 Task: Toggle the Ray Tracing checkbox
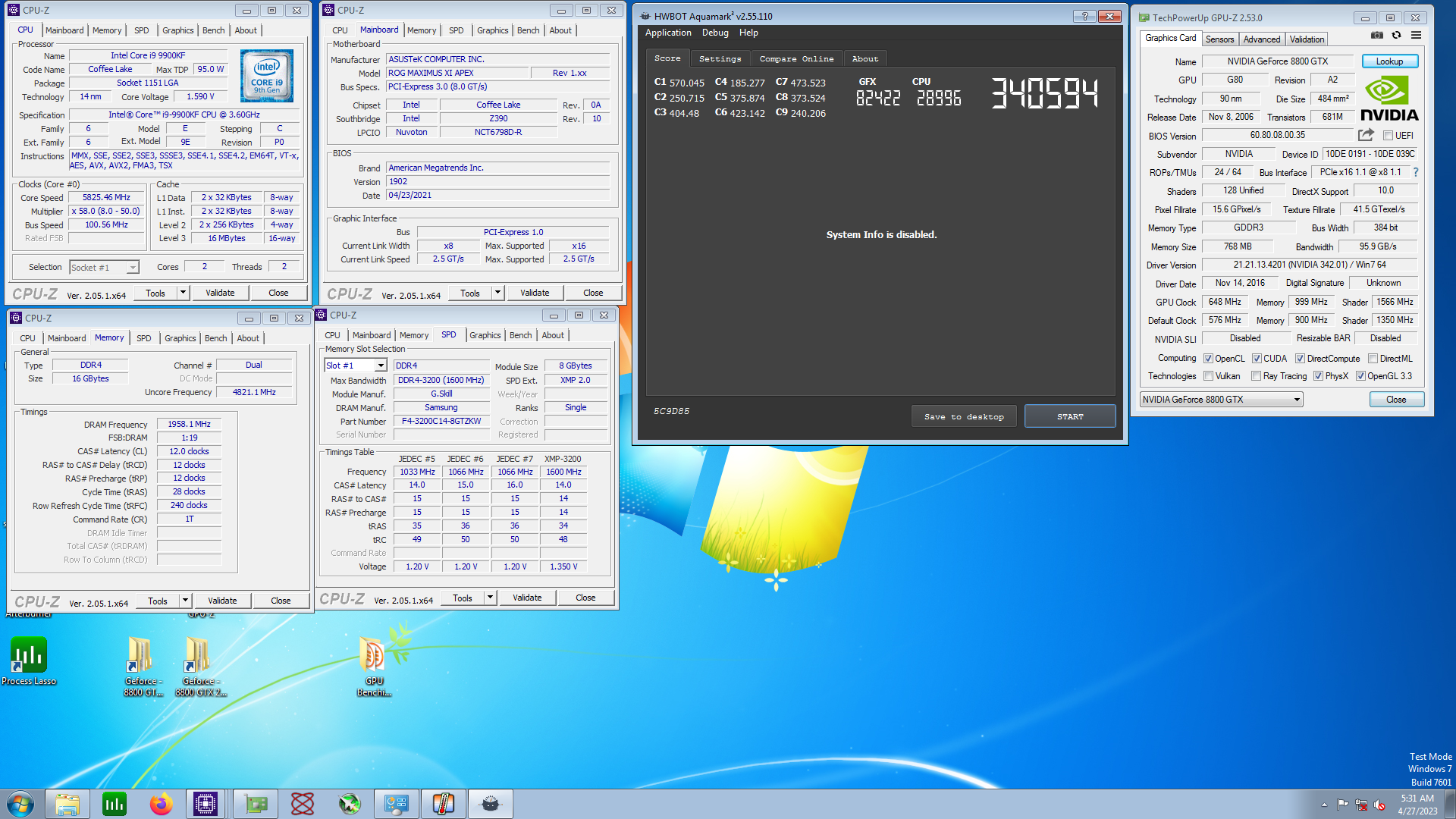[1257, 376]
